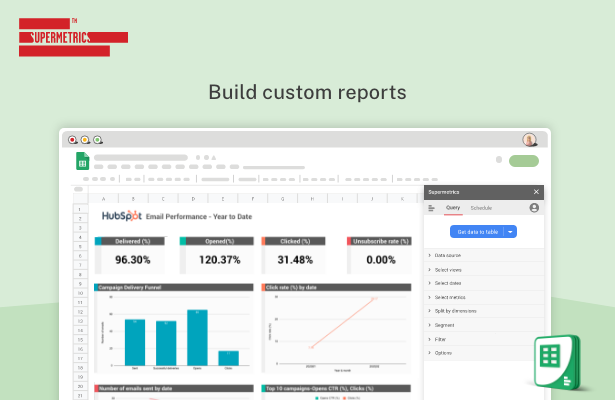Select row 1 header
615x400 pixels.
(x=80, y=209)
